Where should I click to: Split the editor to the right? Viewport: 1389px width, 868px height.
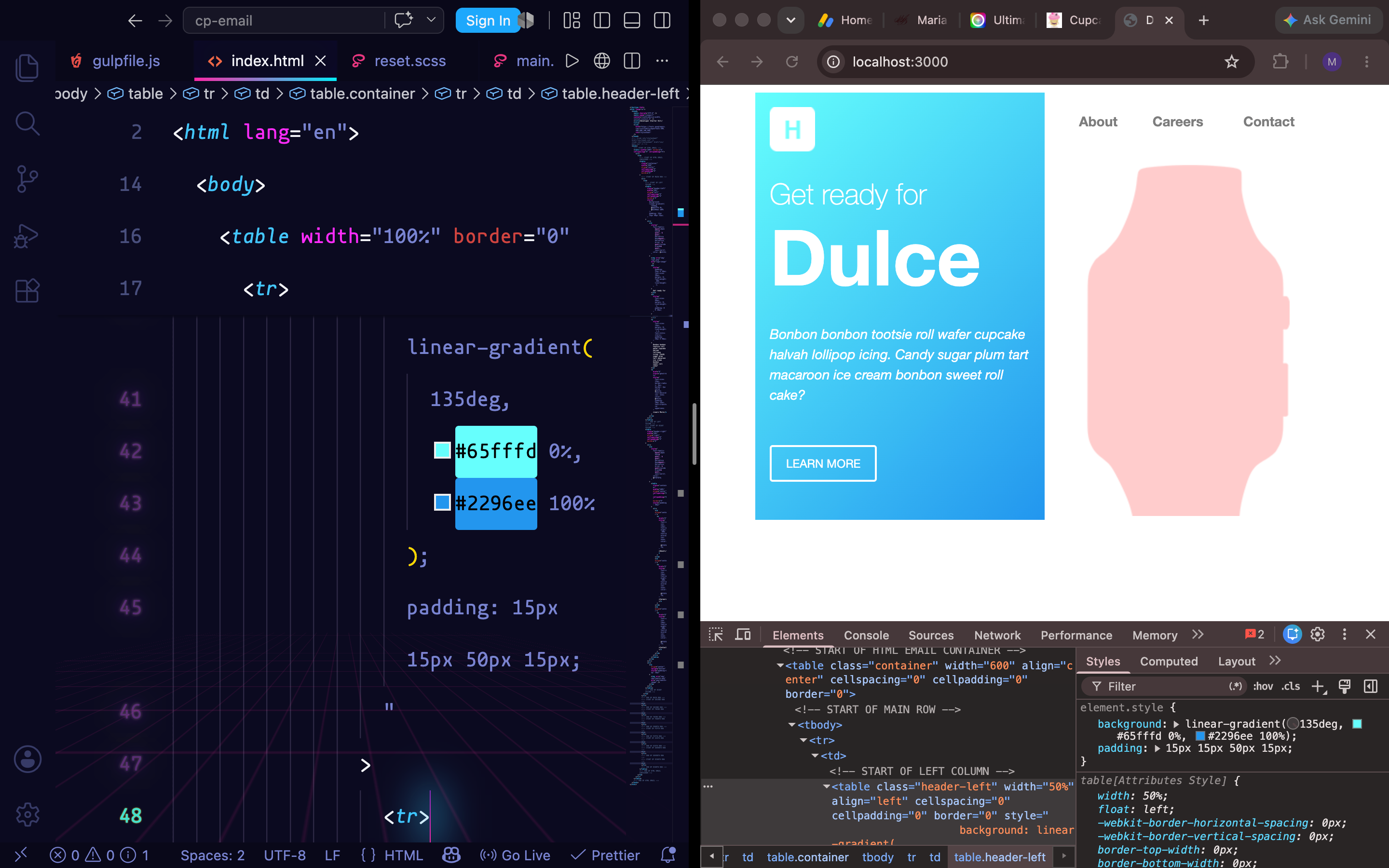632,61
